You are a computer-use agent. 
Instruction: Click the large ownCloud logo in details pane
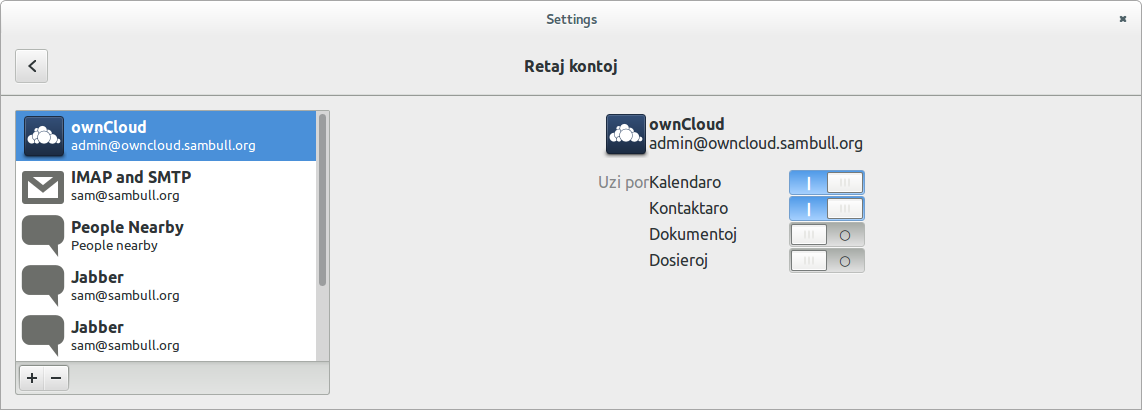(x=625, y=135)
